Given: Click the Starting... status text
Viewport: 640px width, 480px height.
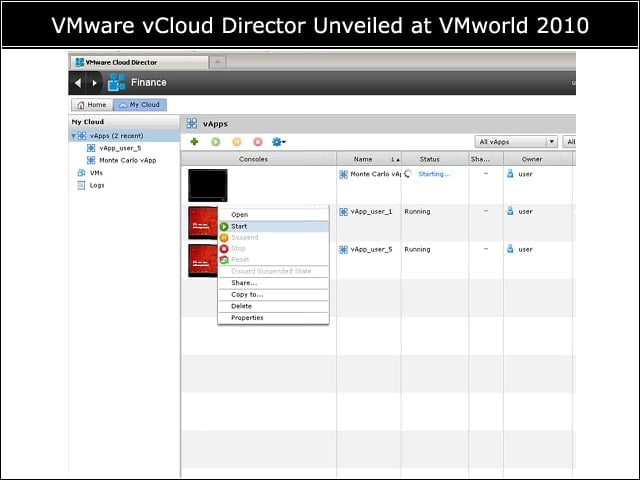Looking at the screenshot, I should click(434, 174).
